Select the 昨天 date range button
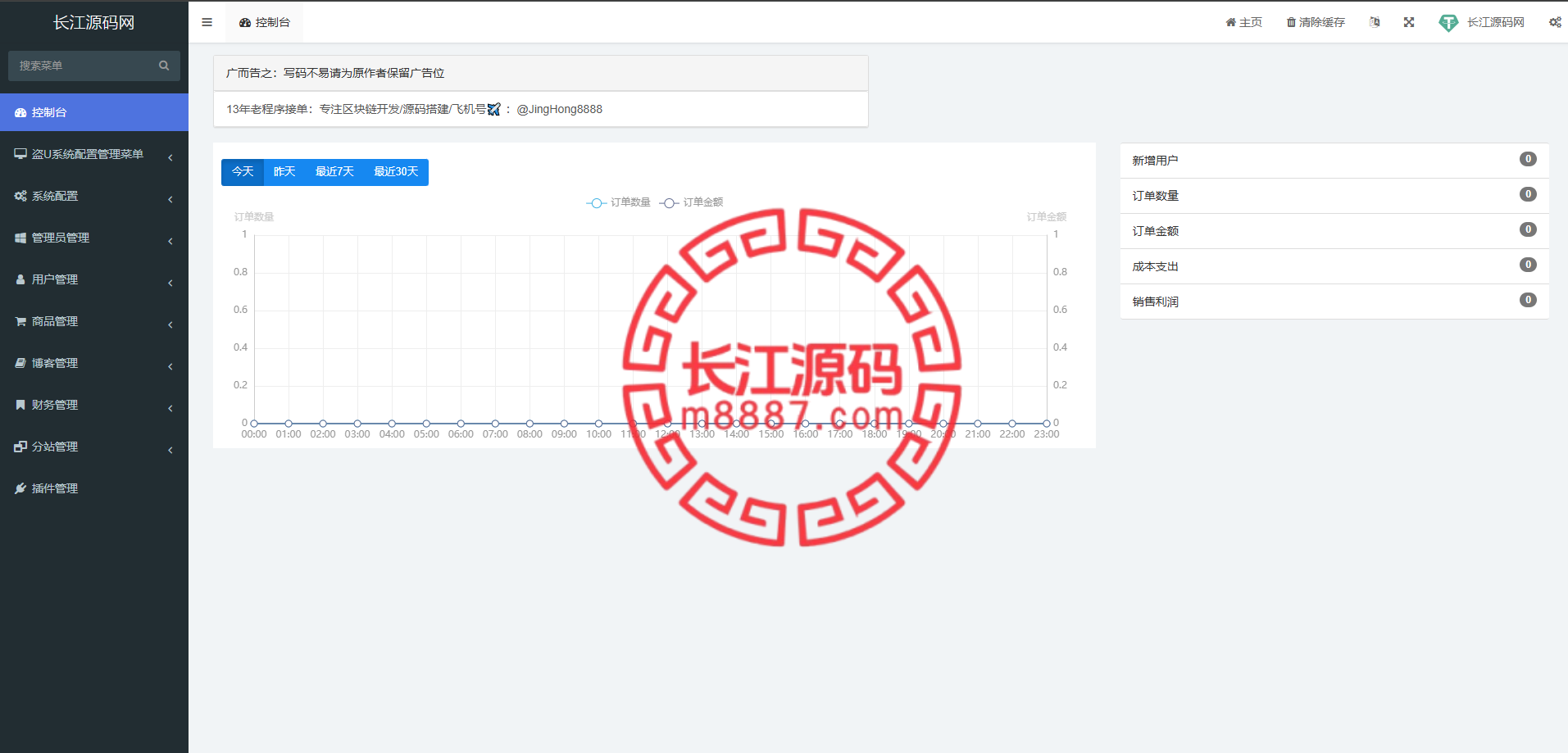Viewport: 1568px width, 753px height. (284, 172)
